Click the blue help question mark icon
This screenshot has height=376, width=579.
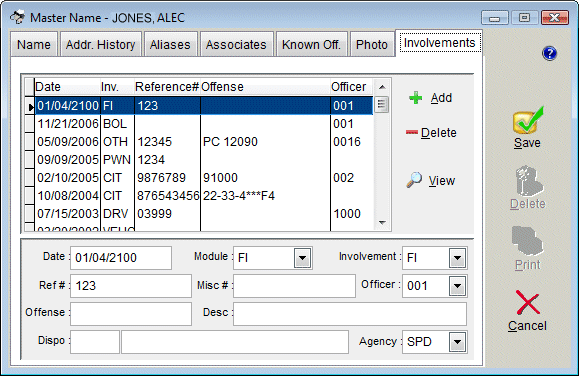pyautogui.click(x=549, y=53)
